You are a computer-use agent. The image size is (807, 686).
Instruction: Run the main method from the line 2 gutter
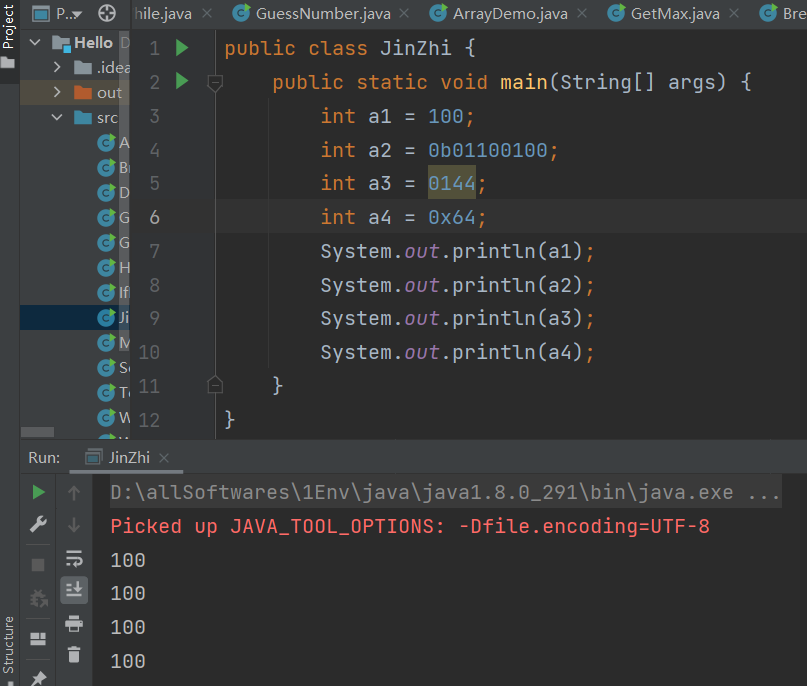[x=182, y=81]
